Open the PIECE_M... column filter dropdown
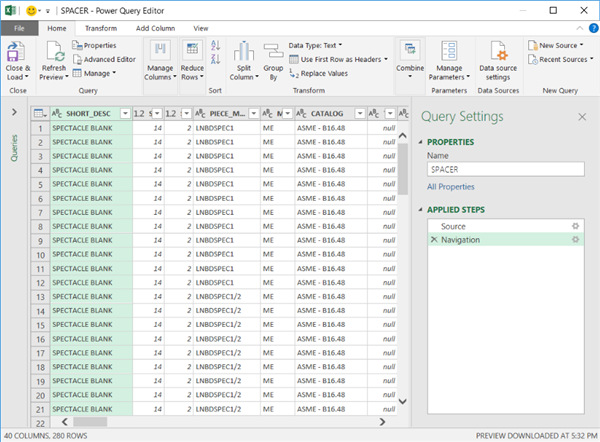 point(253,114)
